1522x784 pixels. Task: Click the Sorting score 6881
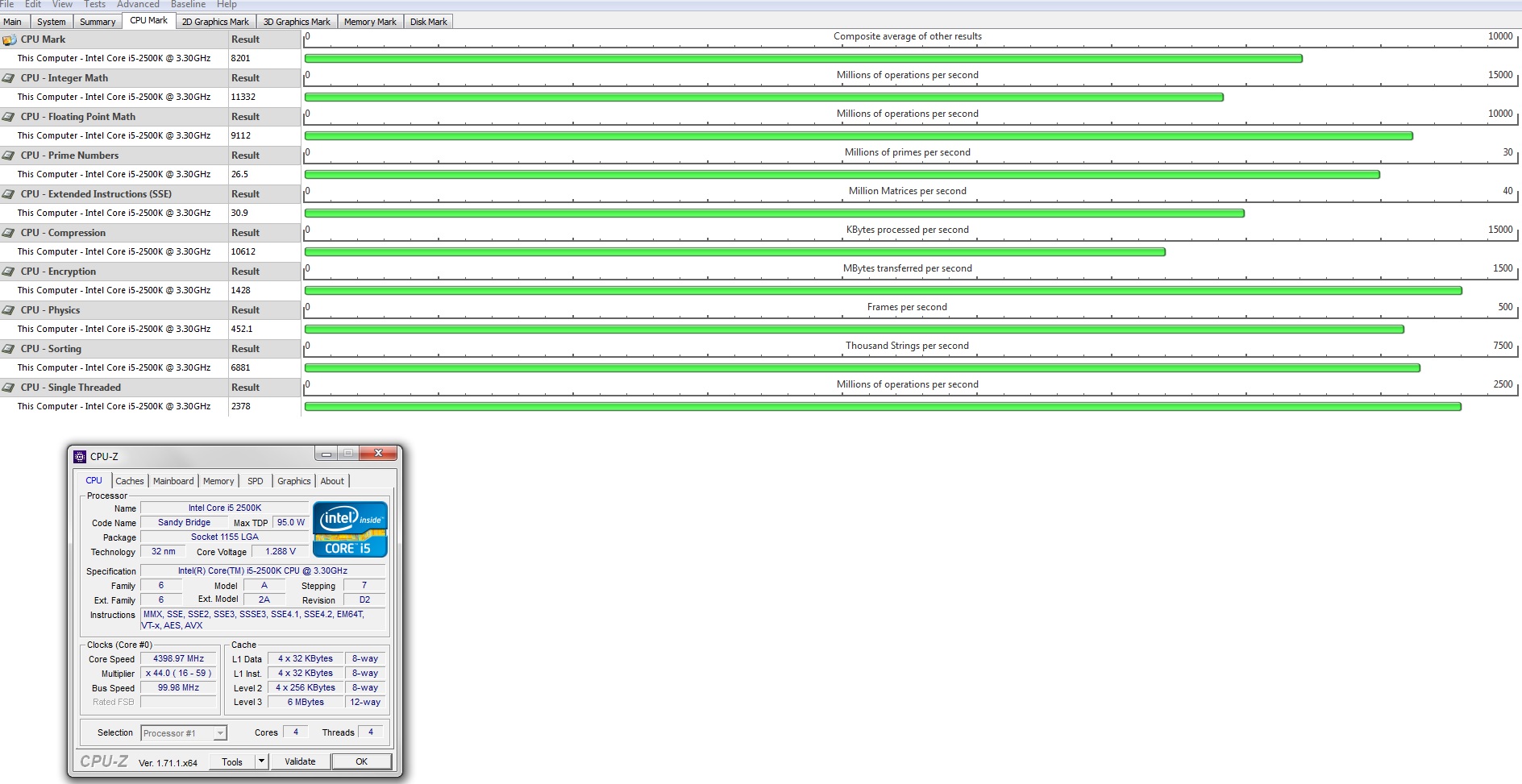(x=240, y=367)
